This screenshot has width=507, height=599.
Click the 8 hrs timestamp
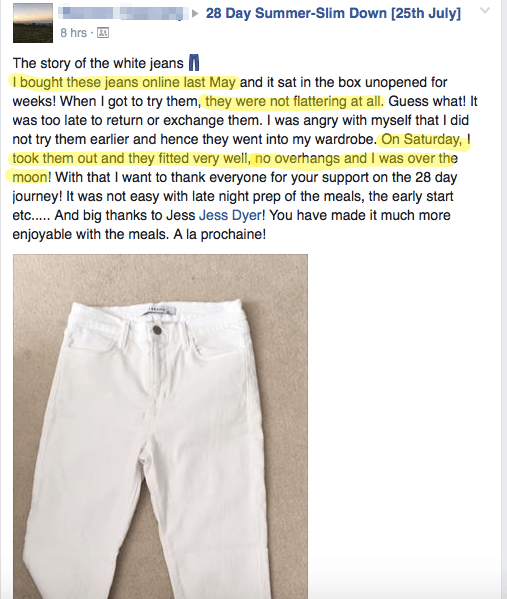[73, 33]
